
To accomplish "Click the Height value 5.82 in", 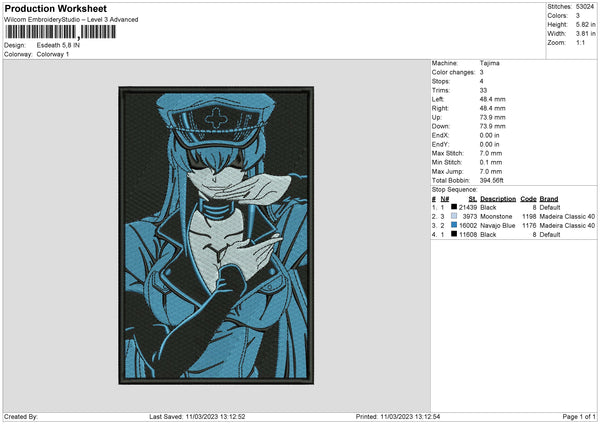I will click(x=585, y=24).
